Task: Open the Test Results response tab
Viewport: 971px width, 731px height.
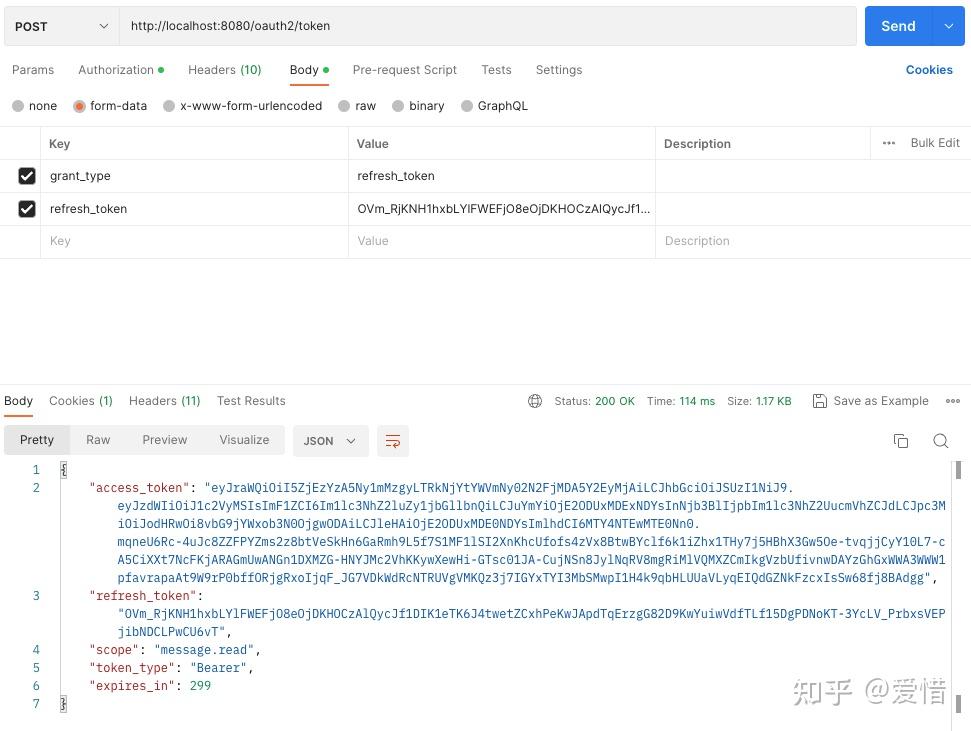Action: (251, 400)
